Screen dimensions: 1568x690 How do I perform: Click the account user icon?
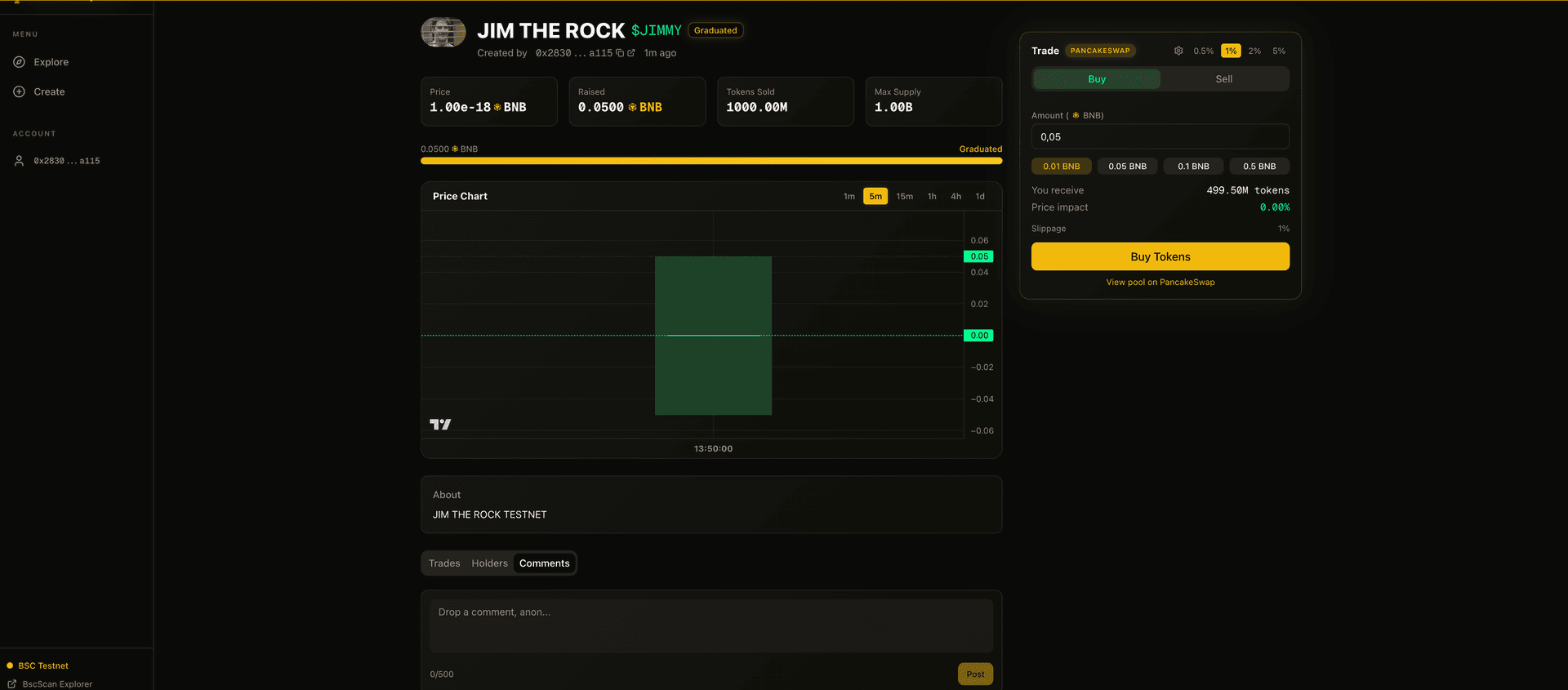(19, 161)
